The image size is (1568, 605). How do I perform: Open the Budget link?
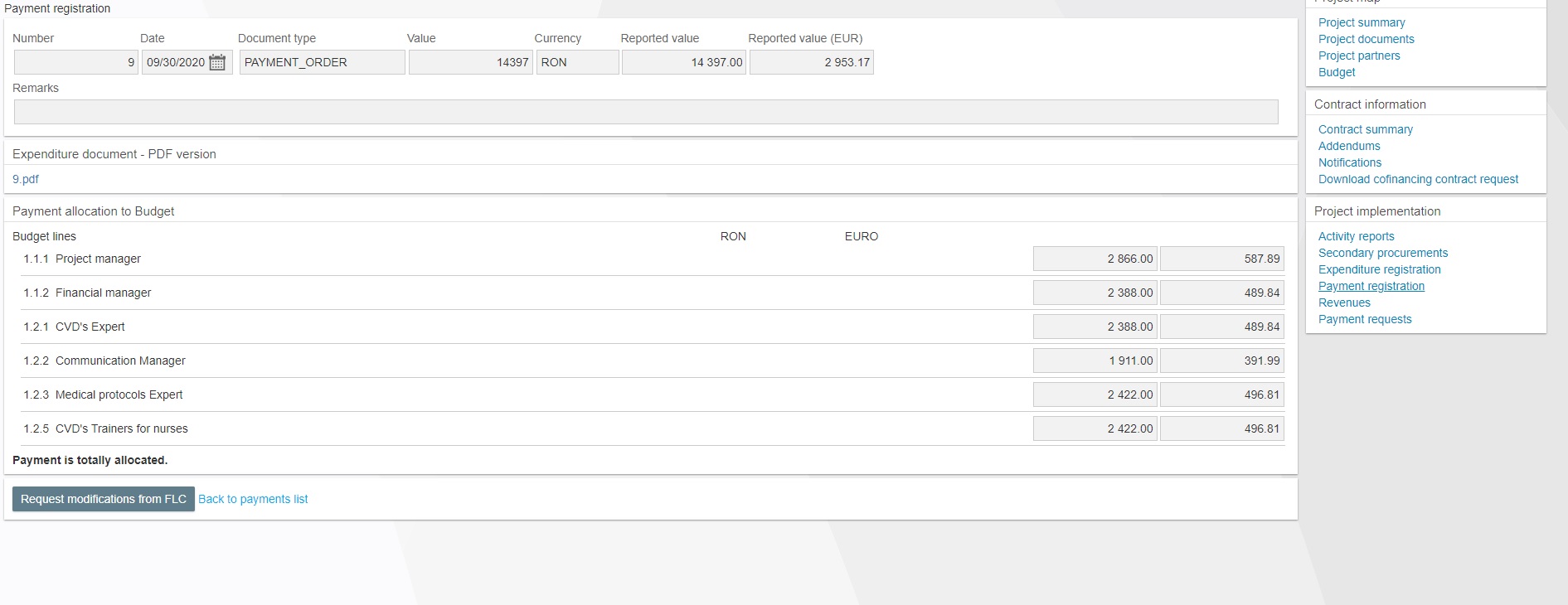(x=1337, y=72)
